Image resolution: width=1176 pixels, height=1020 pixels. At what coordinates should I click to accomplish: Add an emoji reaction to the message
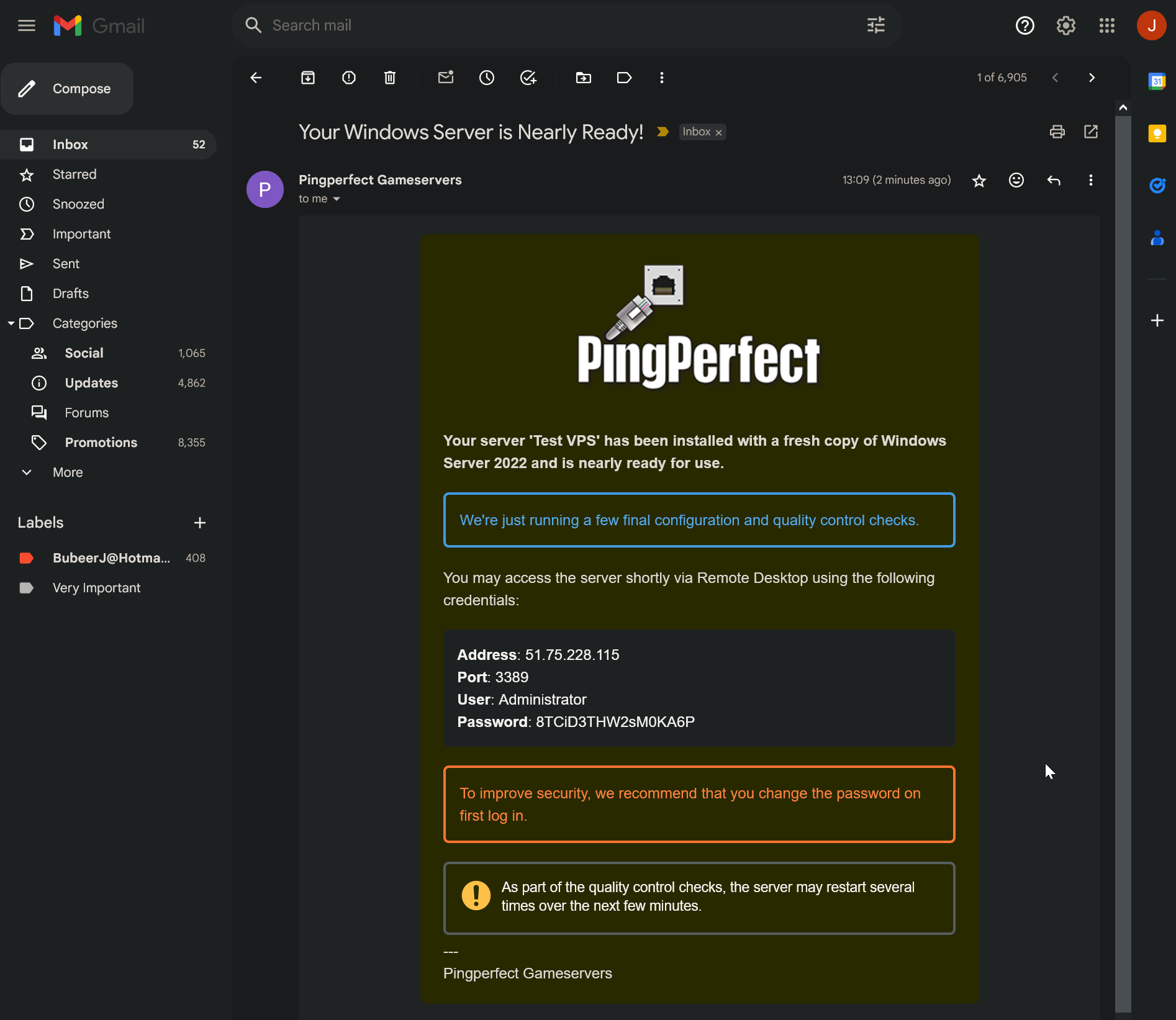[1016, 180]
